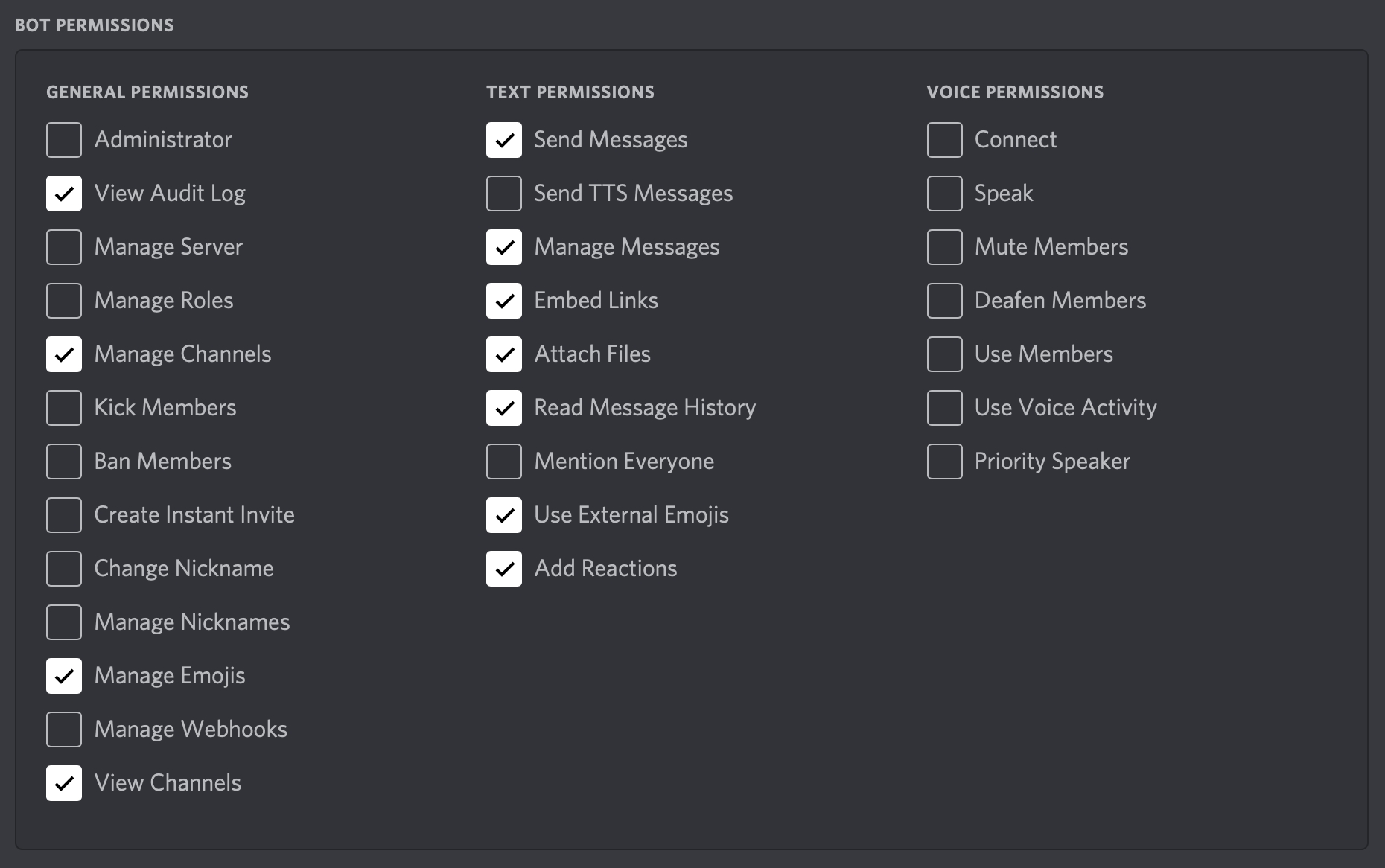Disable the Add Reactions permission

[504, 569]
